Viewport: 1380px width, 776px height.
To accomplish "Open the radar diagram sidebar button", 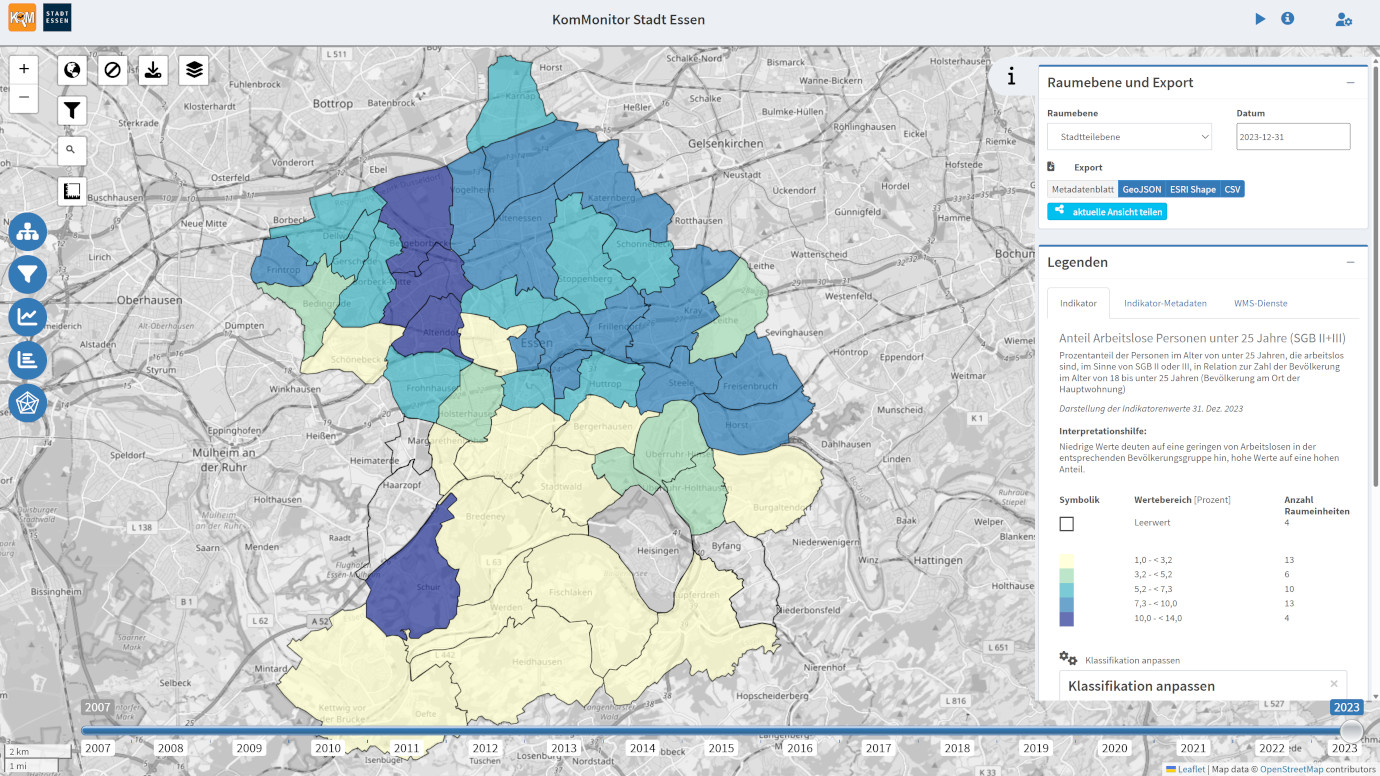I will coord(28,403).
